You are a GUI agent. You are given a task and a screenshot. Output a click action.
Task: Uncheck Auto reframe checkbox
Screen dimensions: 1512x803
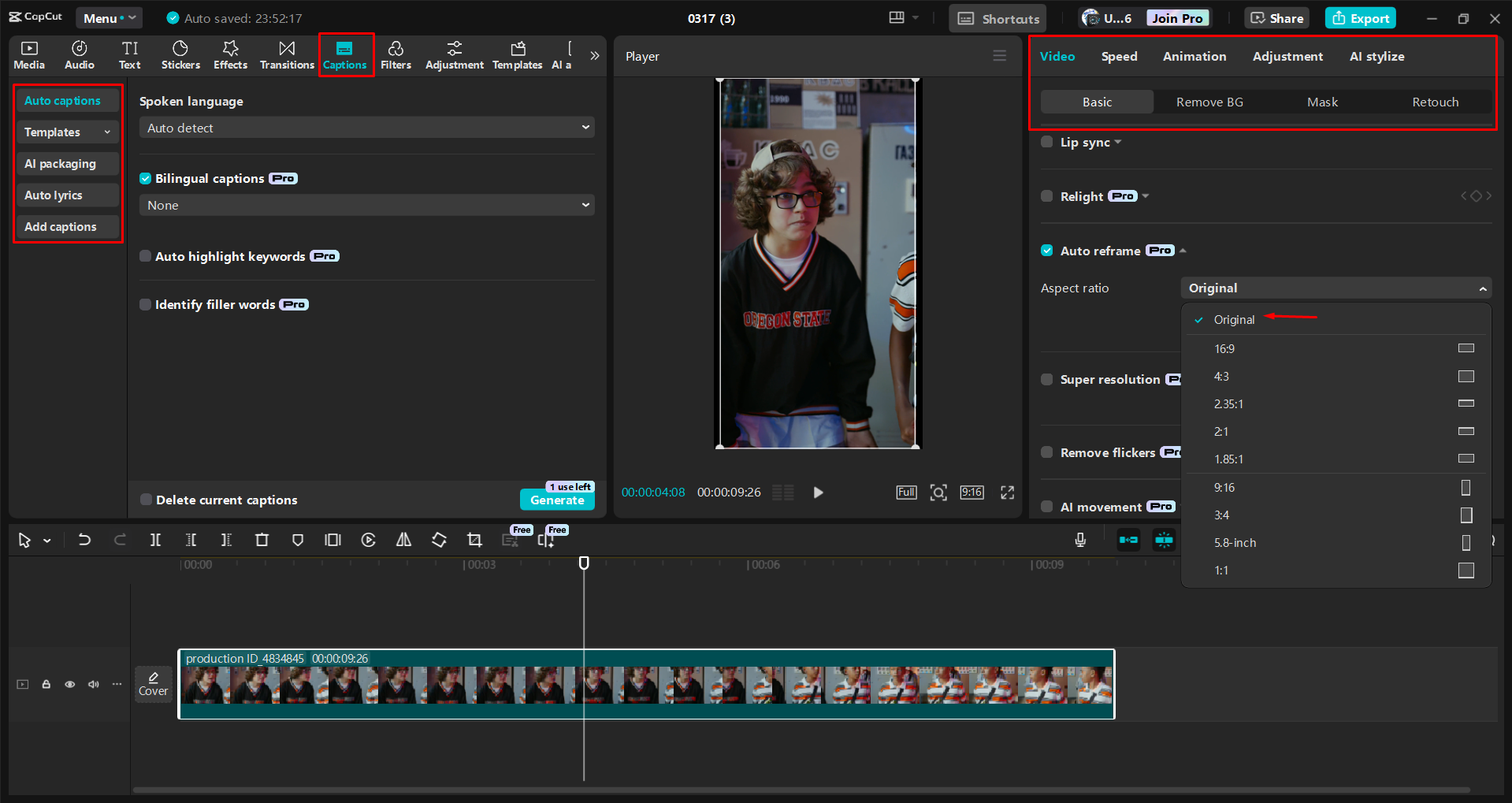point(1046,251)
